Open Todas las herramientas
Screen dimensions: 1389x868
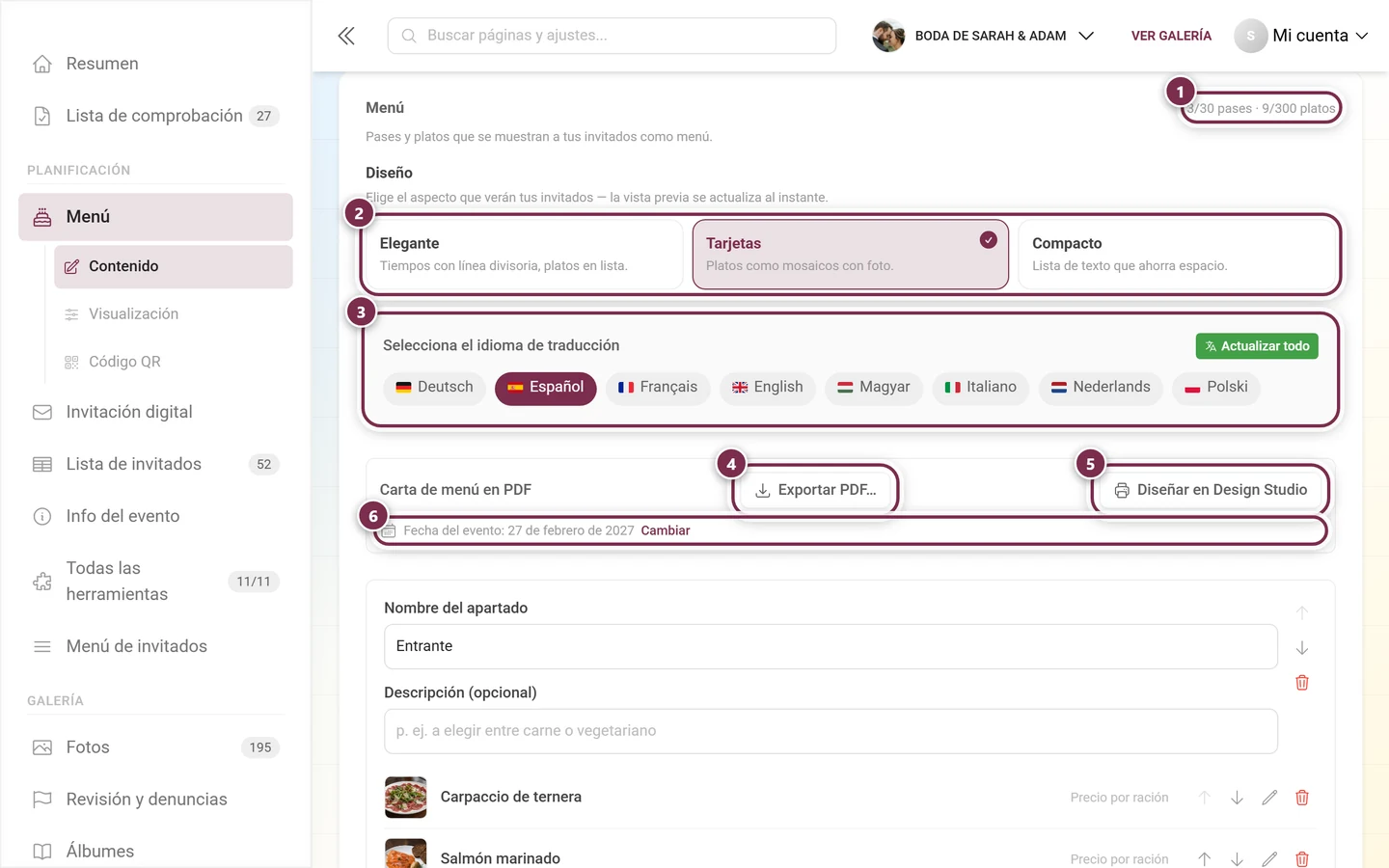click(155, 582)
